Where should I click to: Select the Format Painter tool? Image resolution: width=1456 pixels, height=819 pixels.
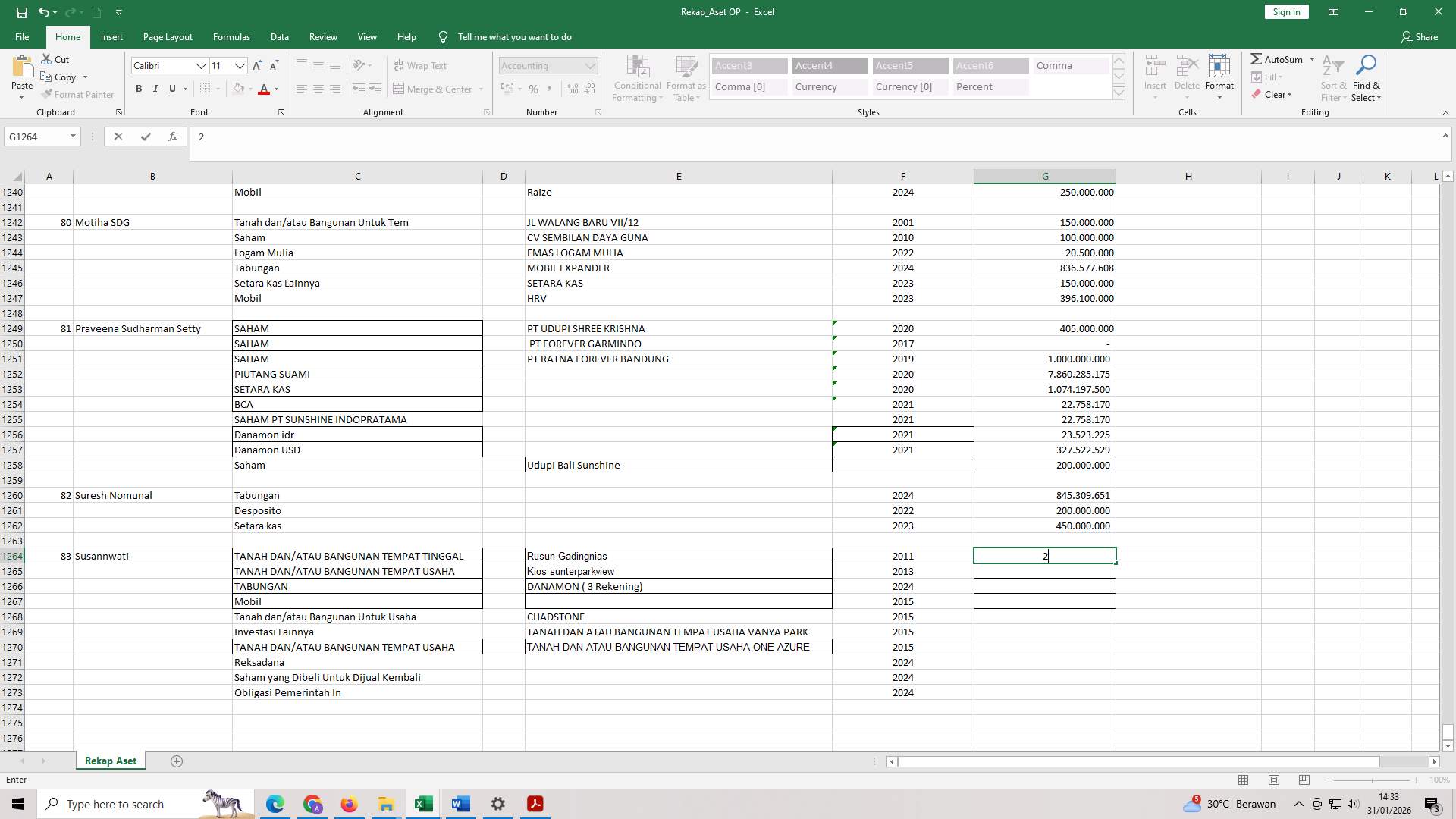pos(78,94)
